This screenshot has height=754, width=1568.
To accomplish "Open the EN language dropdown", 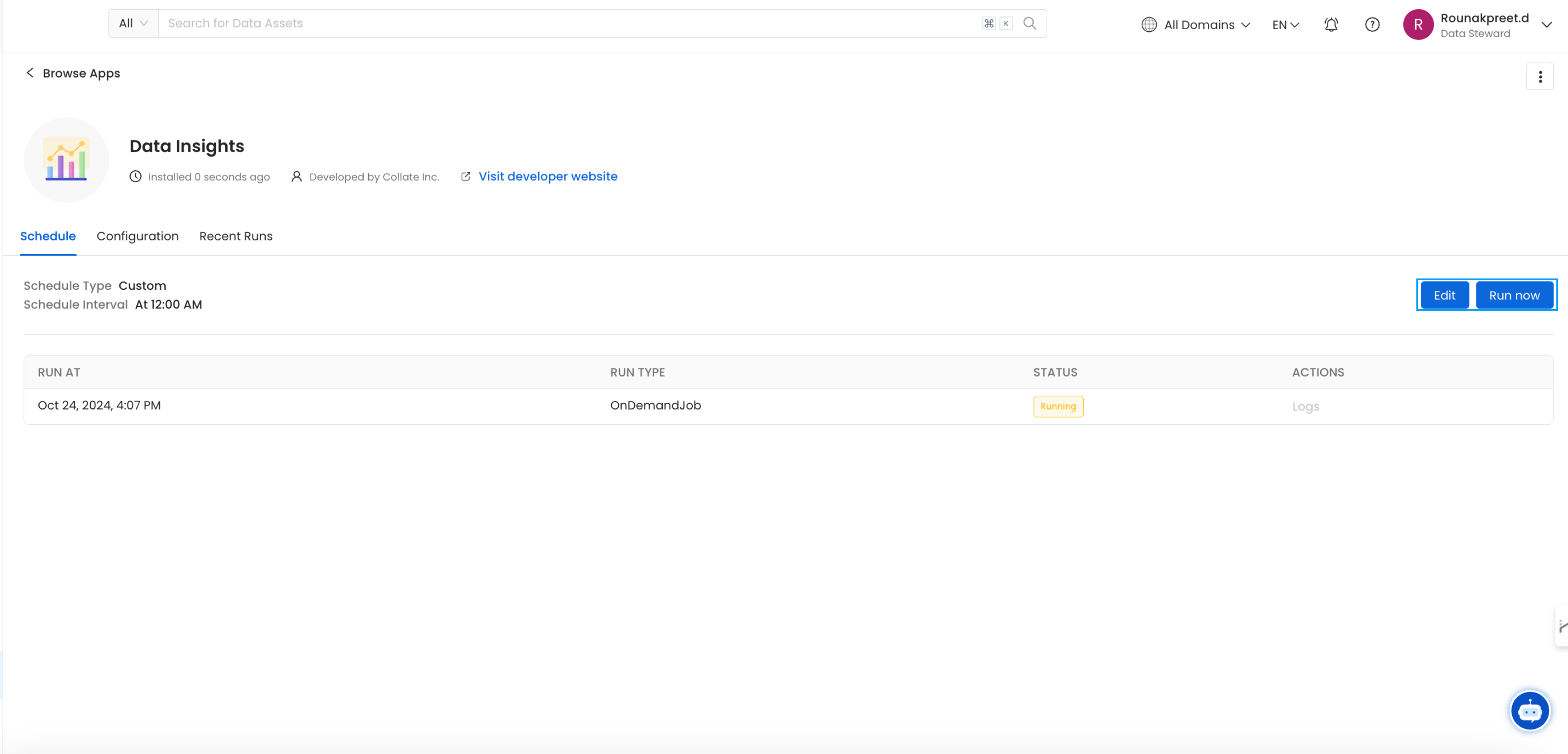I will coord(1285,24).
